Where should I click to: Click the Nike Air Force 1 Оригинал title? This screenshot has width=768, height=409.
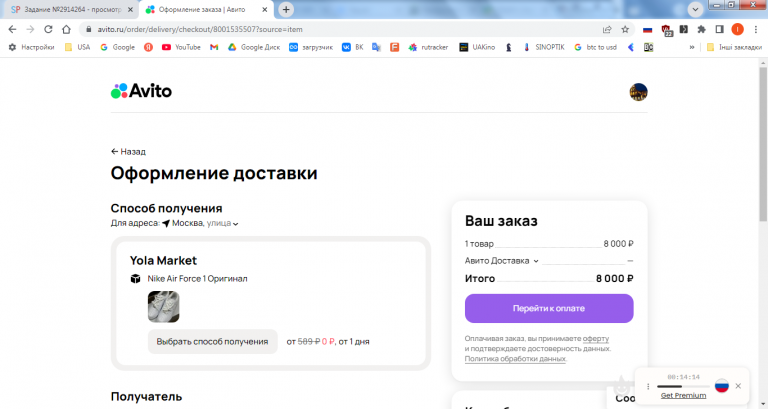tap(197, 279)
